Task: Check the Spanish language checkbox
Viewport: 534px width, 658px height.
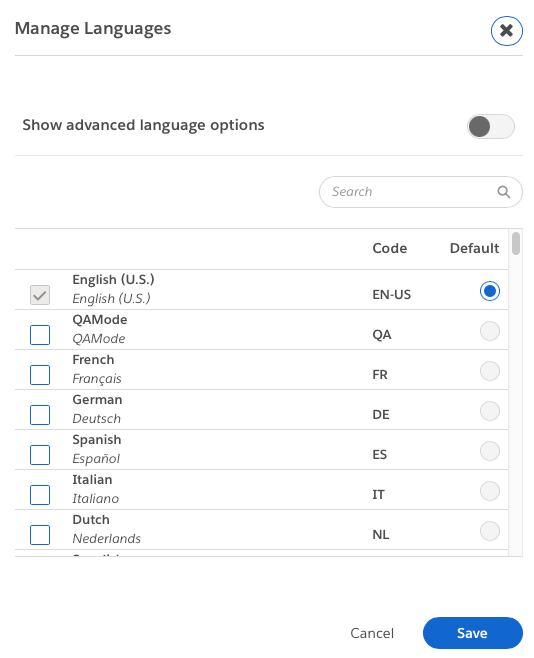Action: [40, 455]
